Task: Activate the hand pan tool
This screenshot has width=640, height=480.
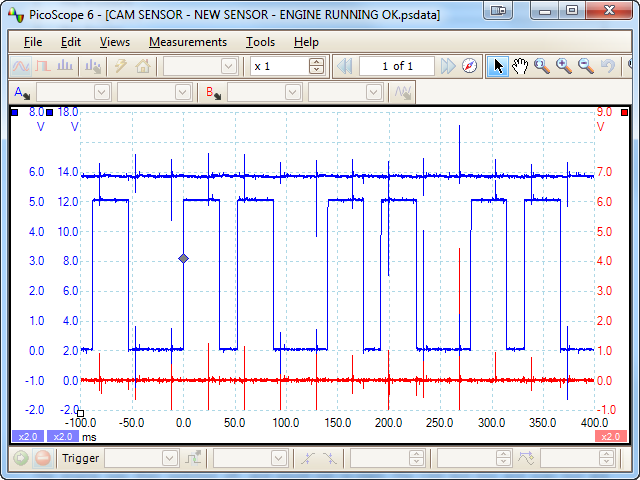Action: tap(520, 66)
